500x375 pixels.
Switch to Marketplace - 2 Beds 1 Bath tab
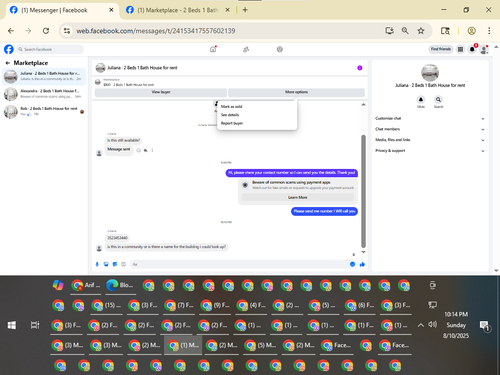click(178, 10)
